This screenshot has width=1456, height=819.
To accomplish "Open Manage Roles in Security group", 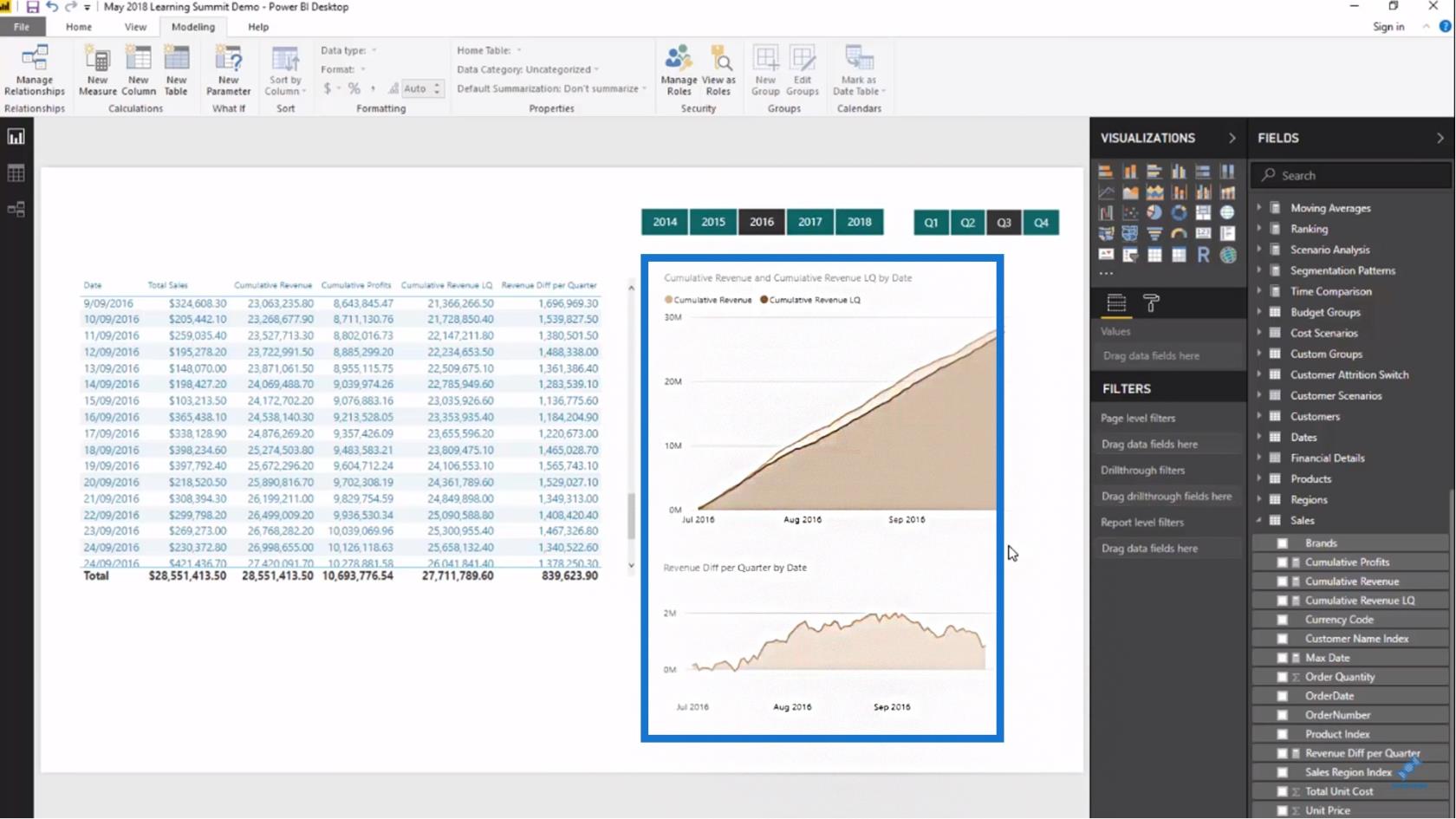I will 679,70.
